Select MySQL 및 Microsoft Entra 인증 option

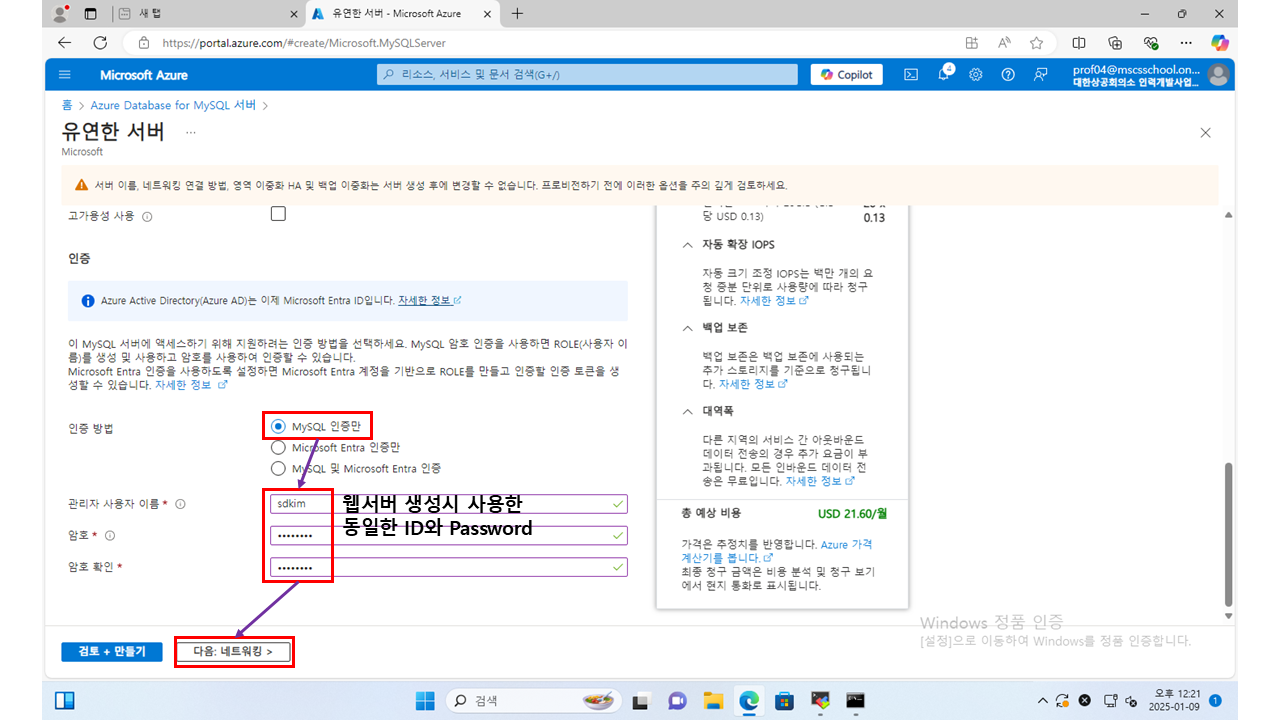point(278,468)
